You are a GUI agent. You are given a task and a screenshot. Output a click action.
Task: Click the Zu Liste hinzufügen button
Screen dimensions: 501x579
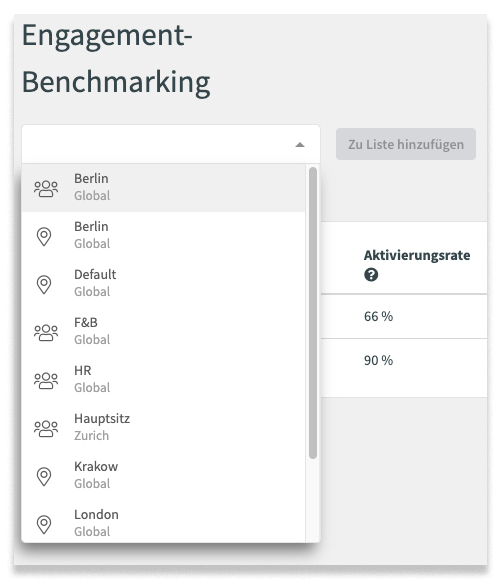coord(406,144)
